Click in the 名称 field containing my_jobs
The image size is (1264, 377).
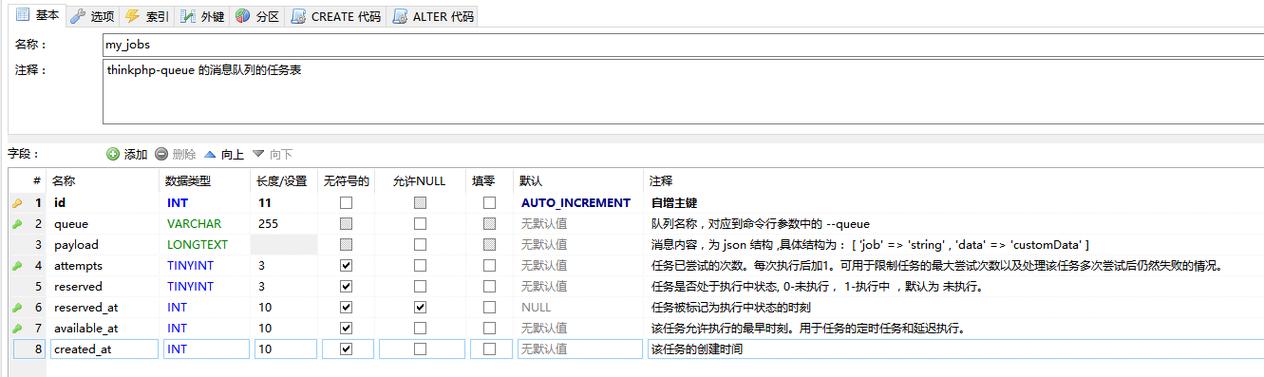(682, 45)
